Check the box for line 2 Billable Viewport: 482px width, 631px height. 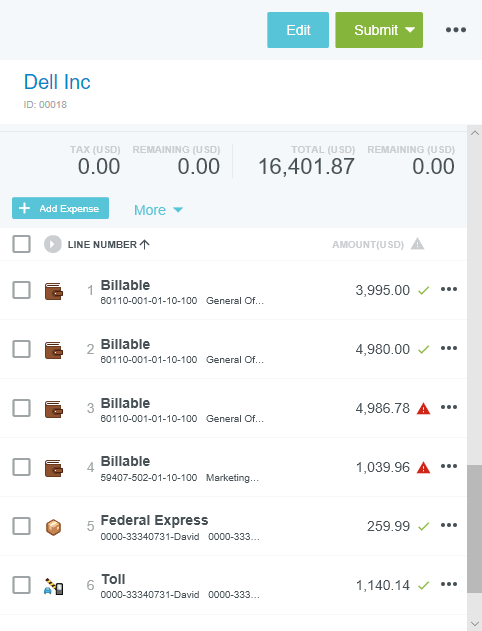click(21, 349)
